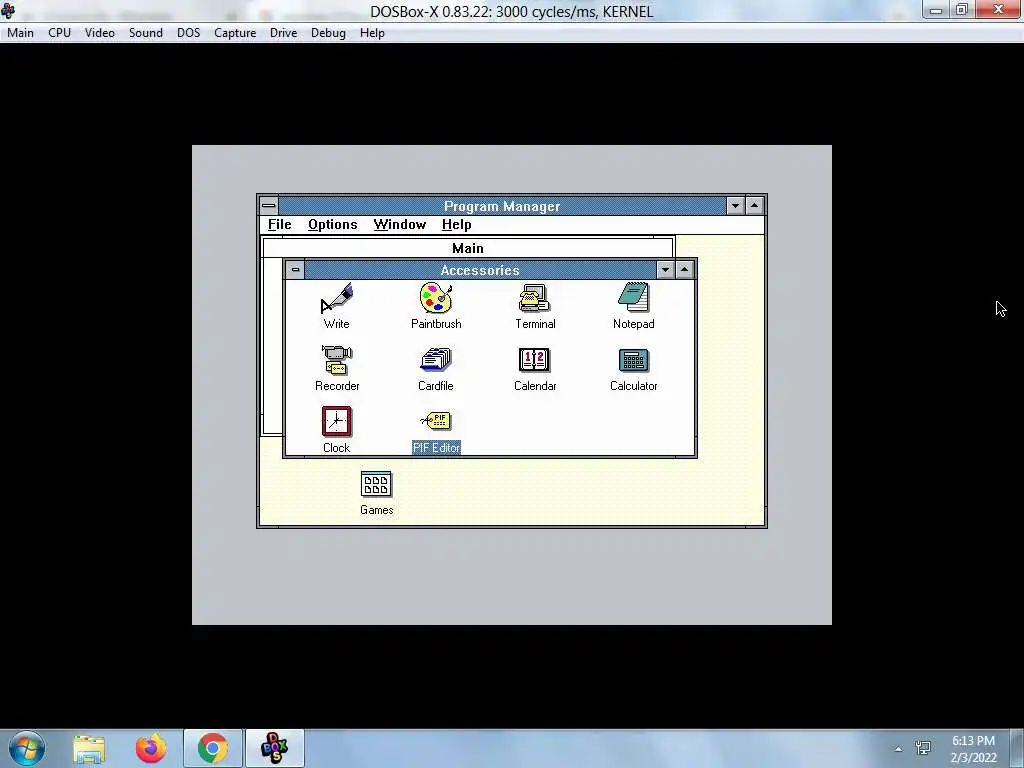Viewport: 1024px width, 768px height.
Task: Click the 'Recorder' label text
Action: tap(337, 386)
